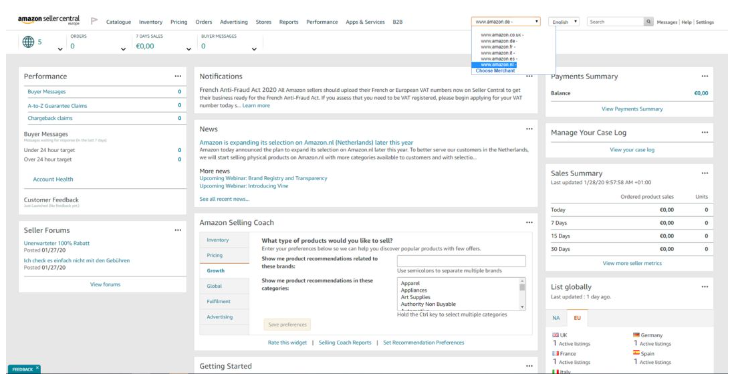Open the Reports menu

click(289, 22)
